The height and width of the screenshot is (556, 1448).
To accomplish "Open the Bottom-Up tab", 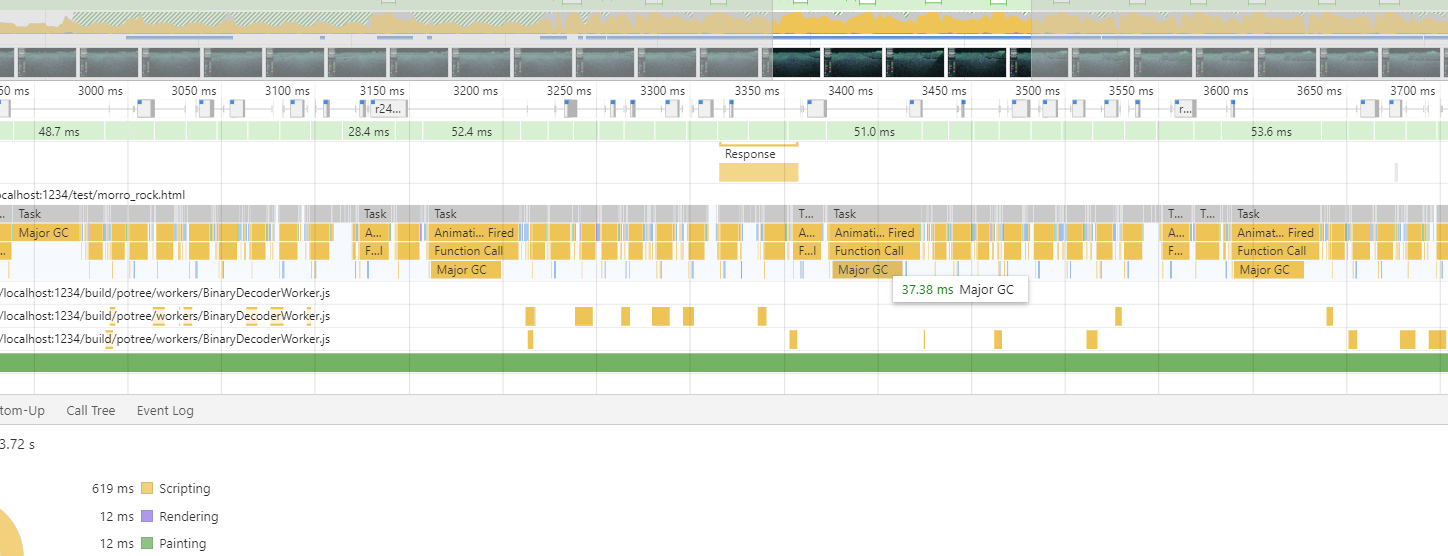I will [x=22, y=410].
